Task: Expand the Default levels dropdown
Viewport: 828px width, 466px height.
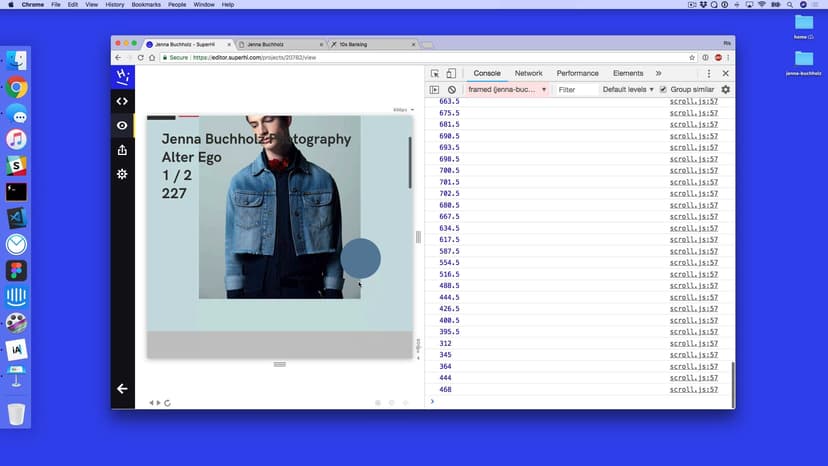Action: click(x=627, y=90)
